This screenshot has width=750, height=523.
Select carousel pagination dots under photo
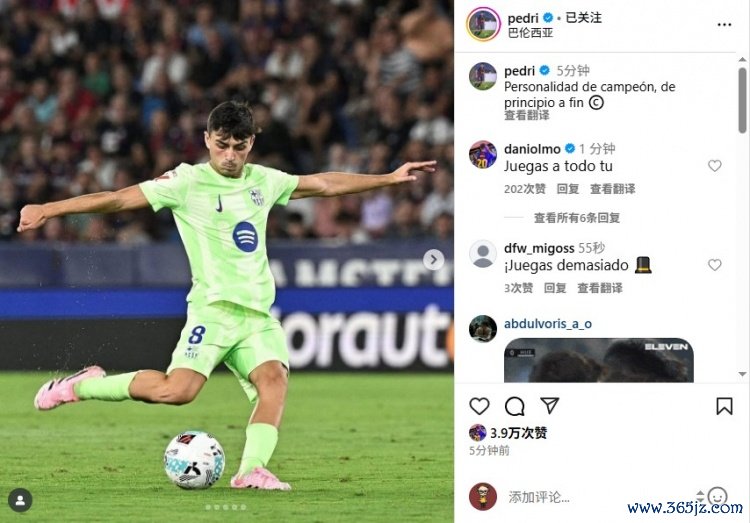pos(226,507)
